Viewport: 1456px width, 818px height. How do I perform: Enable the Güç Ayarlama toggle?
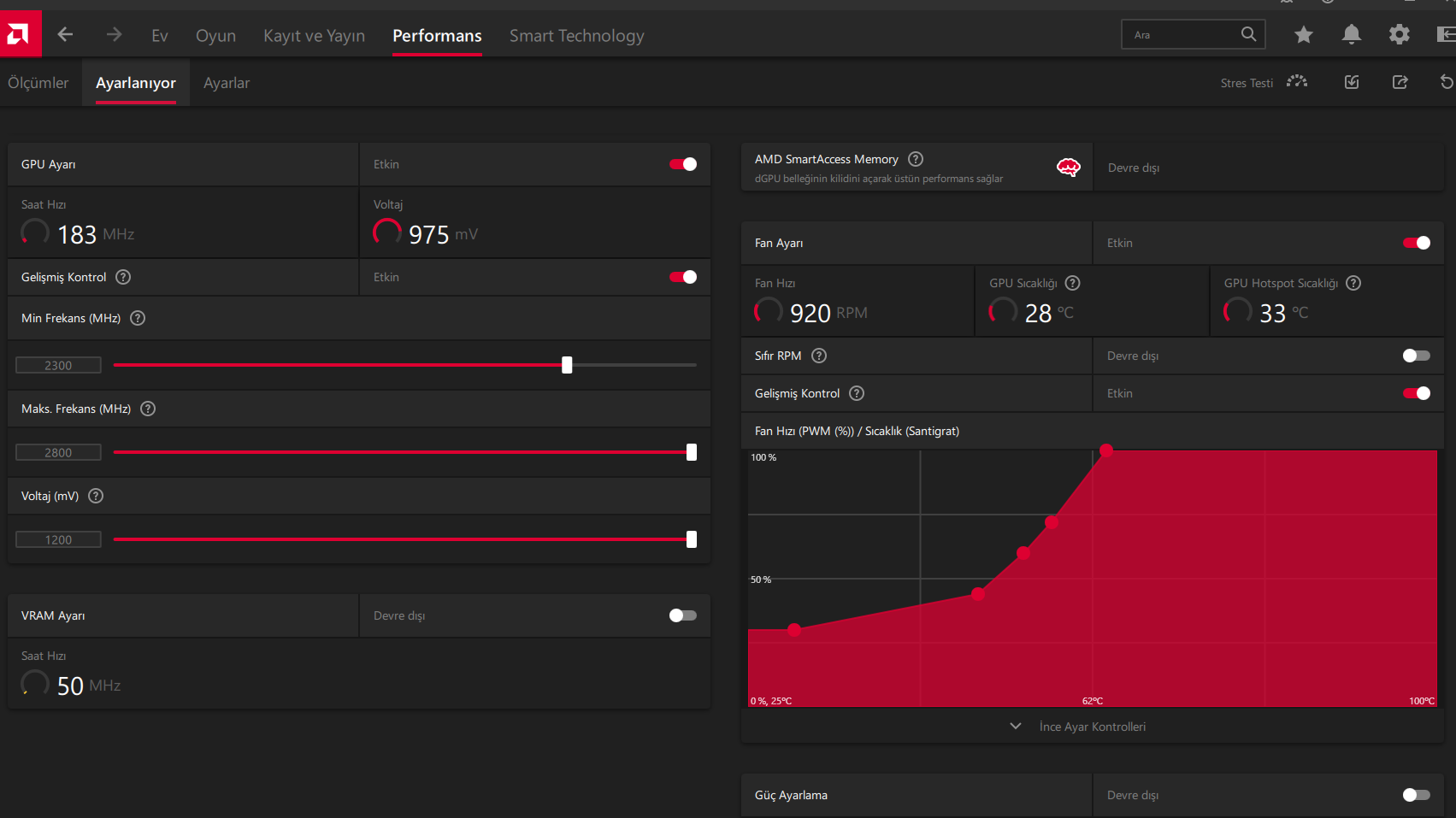click(1417, 795)
